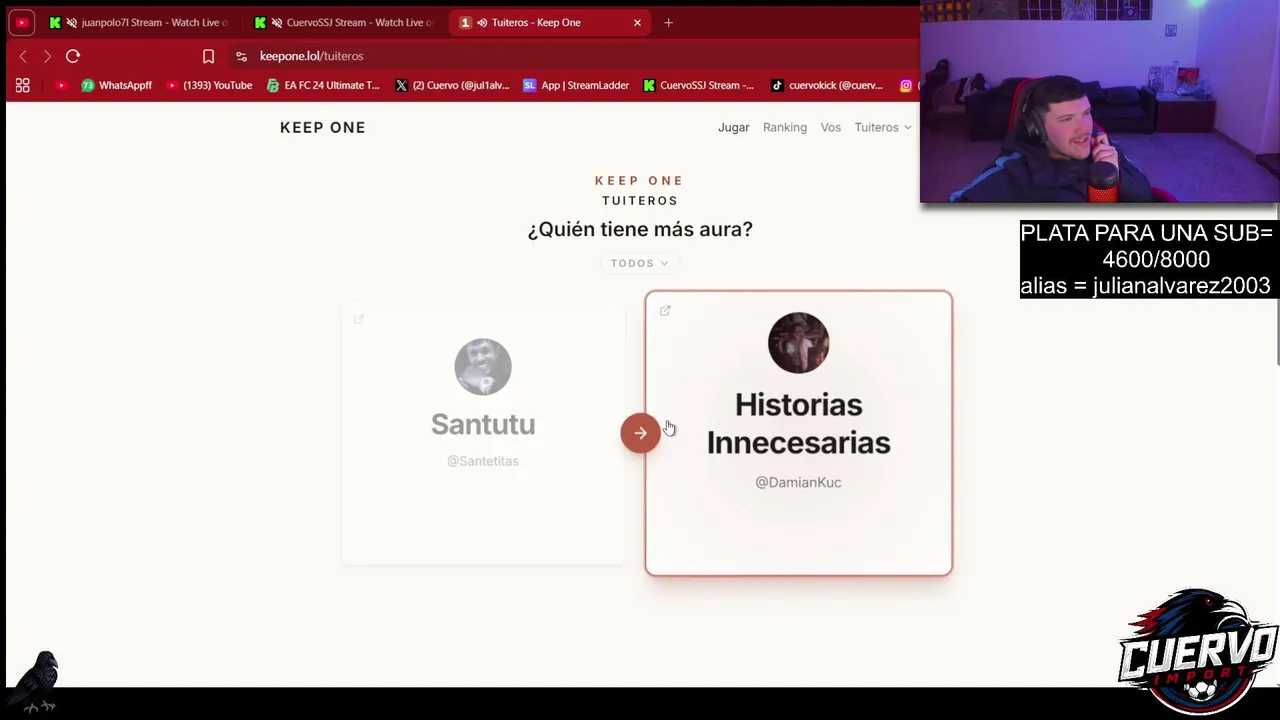Go to the Jugar page
This screenshot has height=720, width=1280.
tap(733, 127)
